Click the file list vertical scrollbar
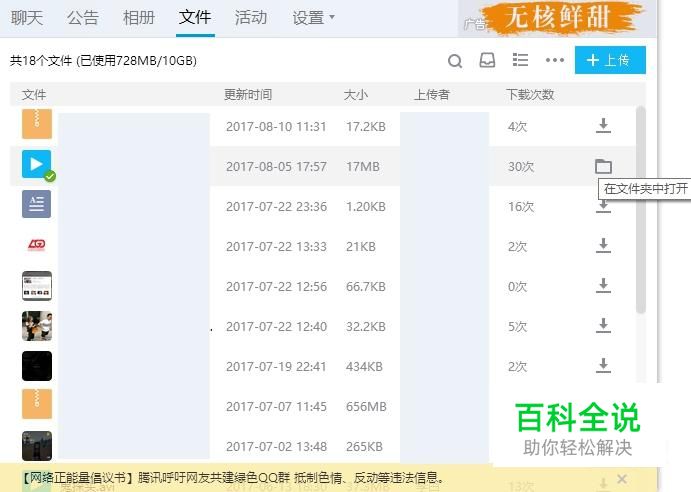The image size is (691, 492). click(641, 210)
